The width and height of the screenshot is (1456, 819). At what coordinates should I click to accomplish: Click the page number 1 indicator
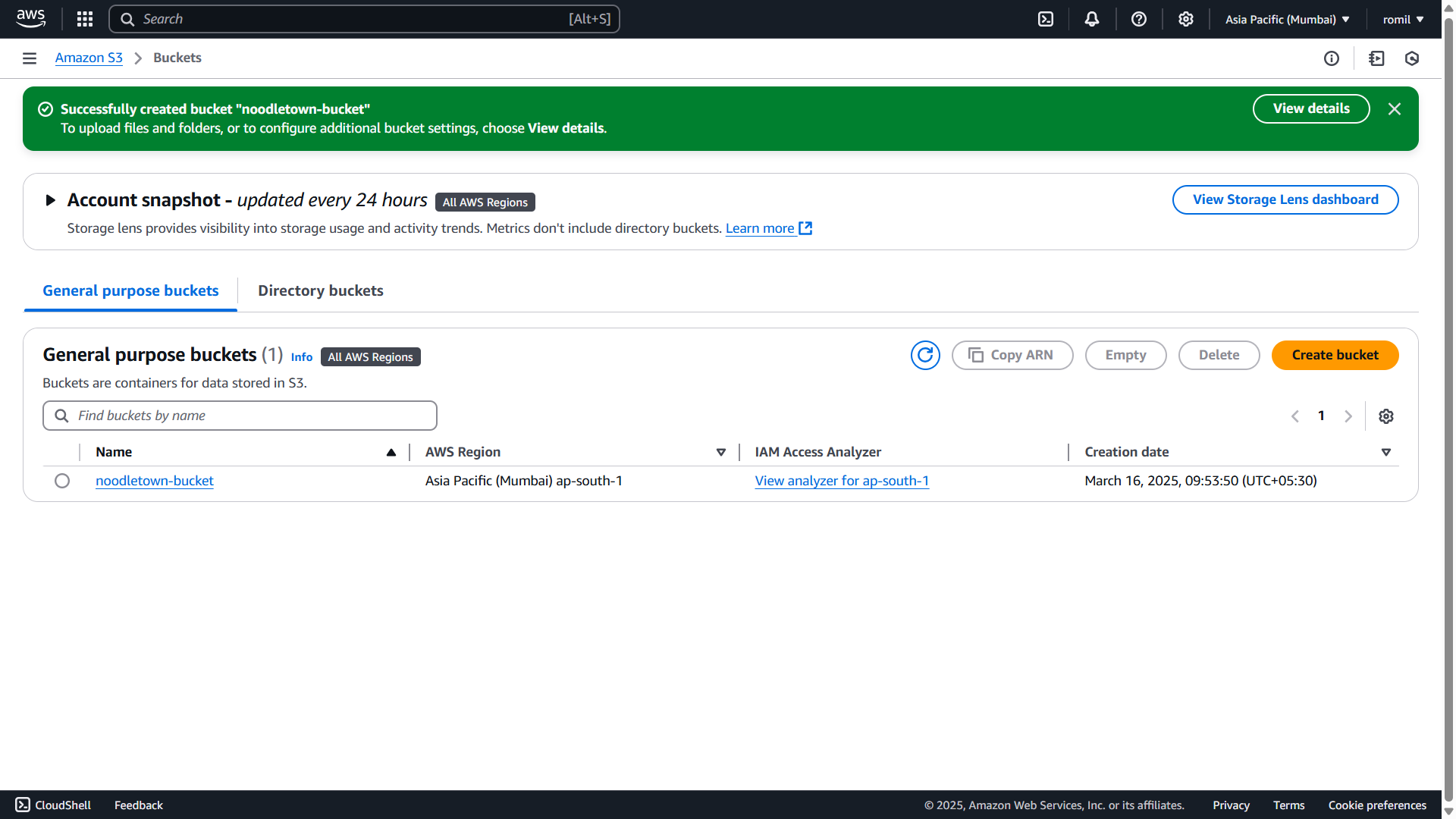[x=1322, y=416]
